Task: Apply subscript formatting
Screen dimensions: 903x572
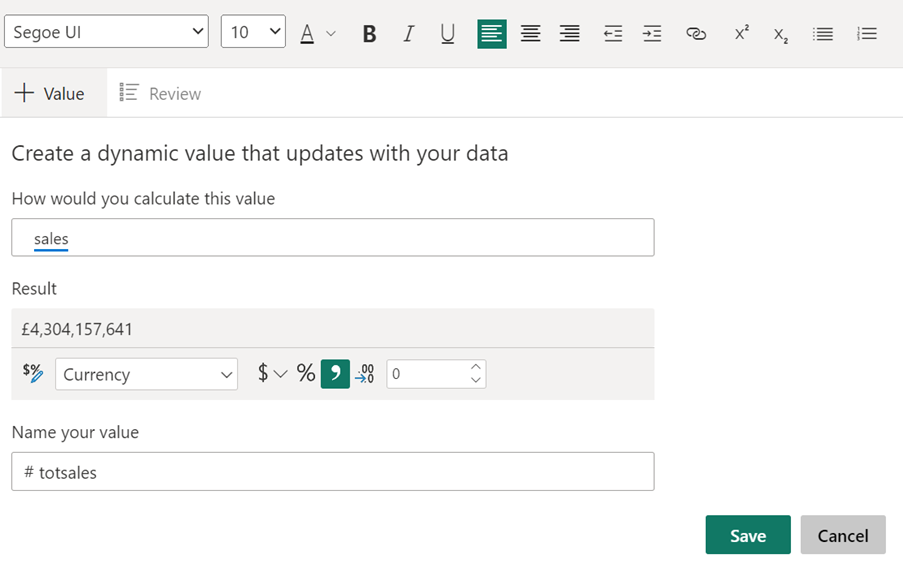Action: [x=780, y=34]
